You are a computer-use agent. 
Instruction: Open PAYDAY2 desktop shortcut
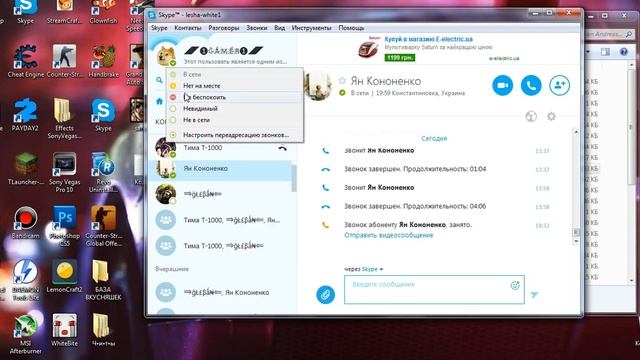click(x=25, y=115)
